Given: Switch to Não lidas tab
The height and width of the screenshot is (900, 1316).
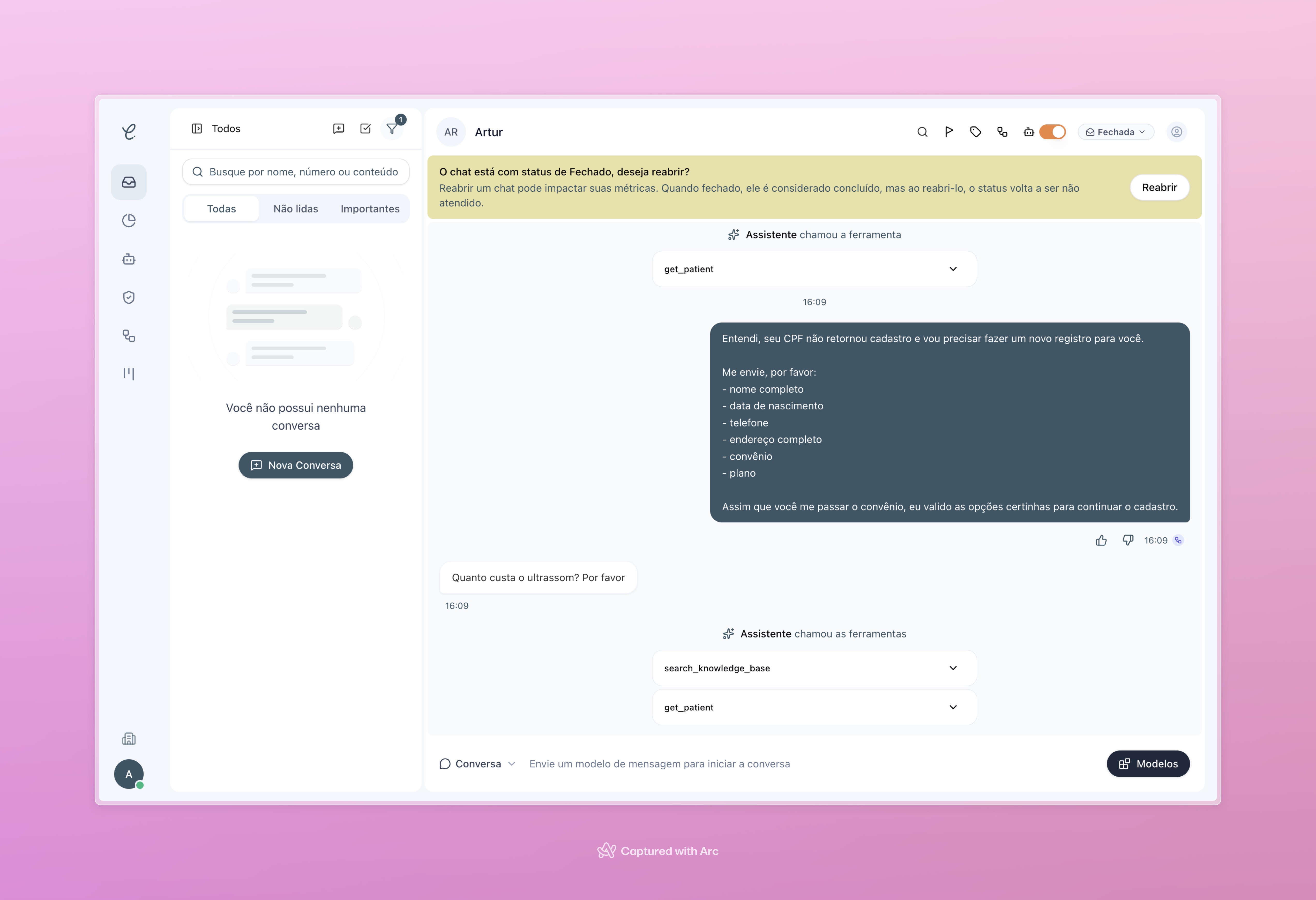Looking at the screenshot, I should click(296, 209).
